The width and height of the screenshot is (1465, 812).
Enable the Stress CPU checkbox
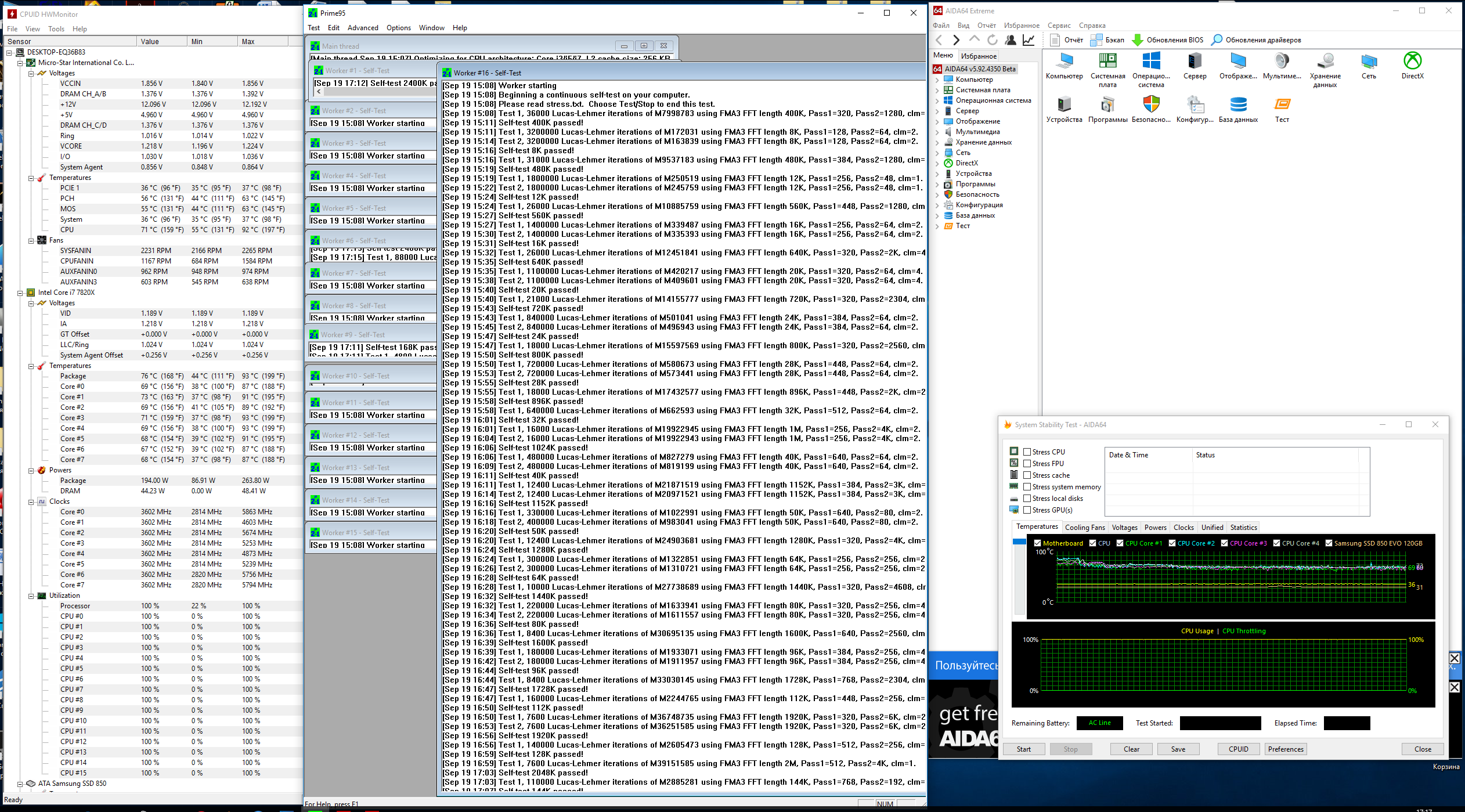[1027, 452]
